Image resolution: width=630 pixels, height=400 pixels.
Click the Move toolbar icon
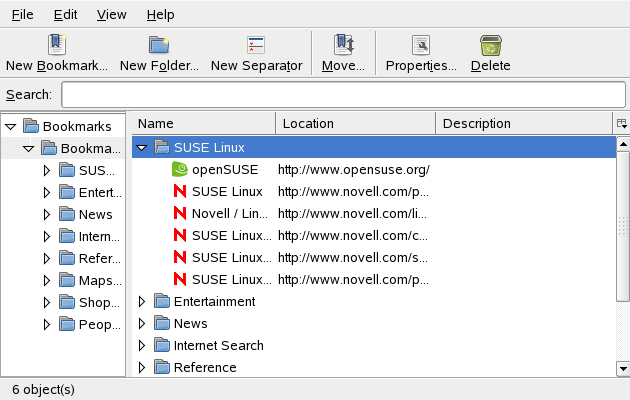click(x=343, y=45)
